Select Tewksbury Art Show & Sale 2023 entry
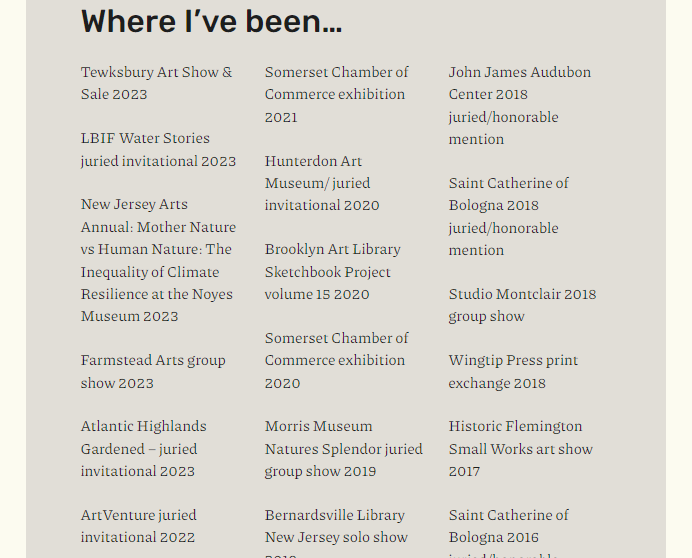Screen dimensions: 692x558 click(x=156, y=83)
